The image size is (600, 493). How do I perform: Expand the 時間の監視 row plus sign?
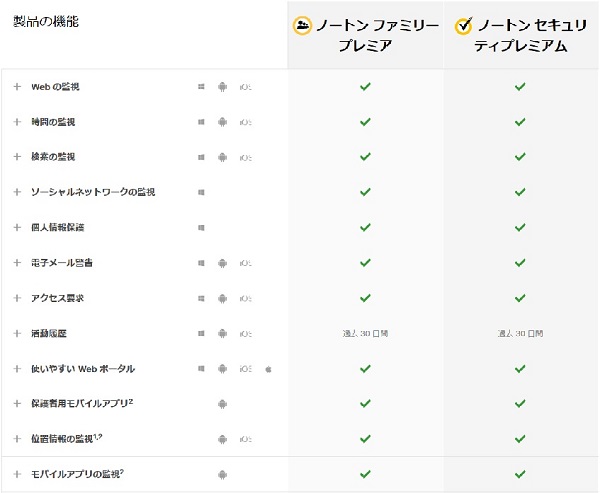(17, 122)
